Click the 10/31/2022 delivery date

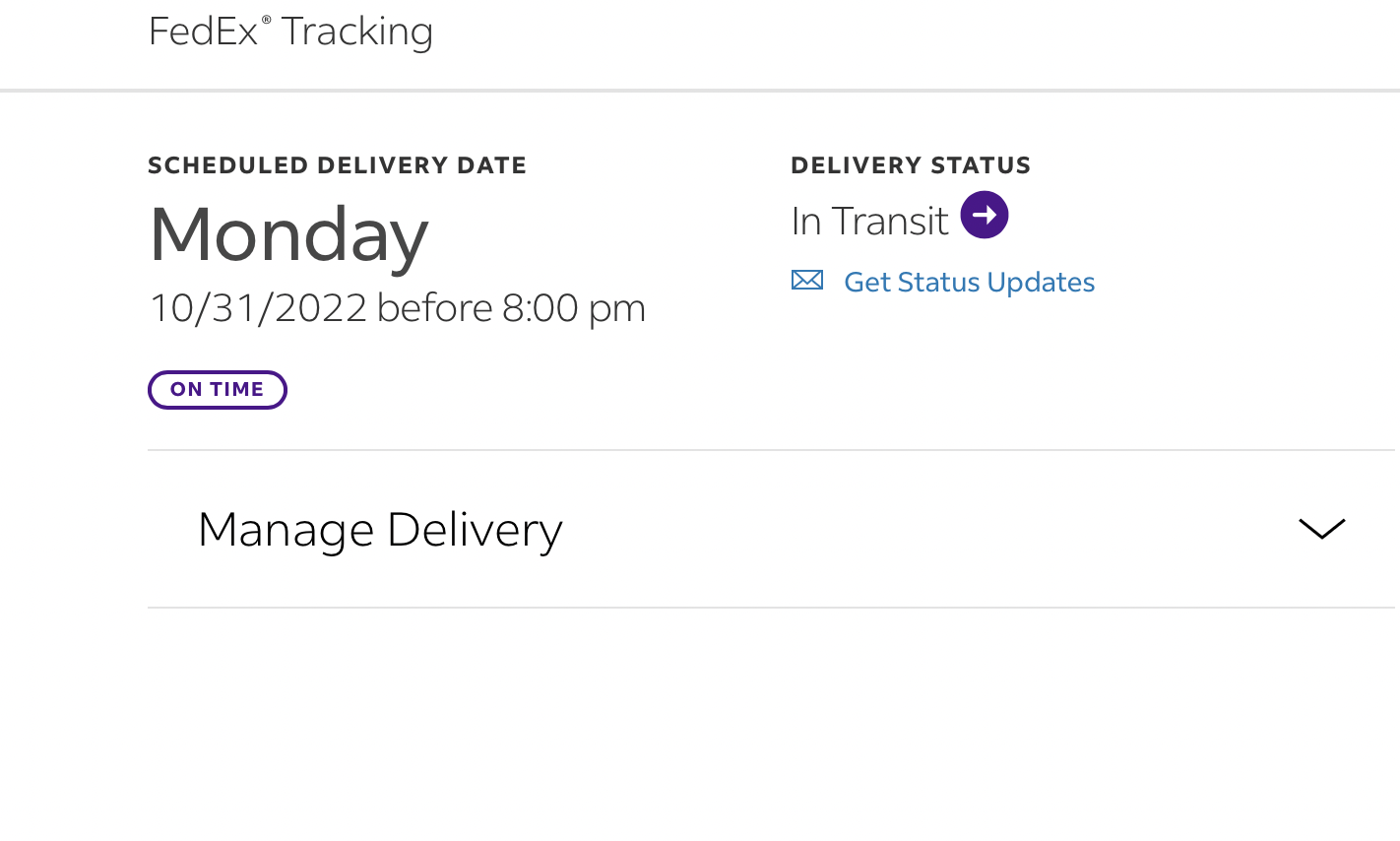258,308
